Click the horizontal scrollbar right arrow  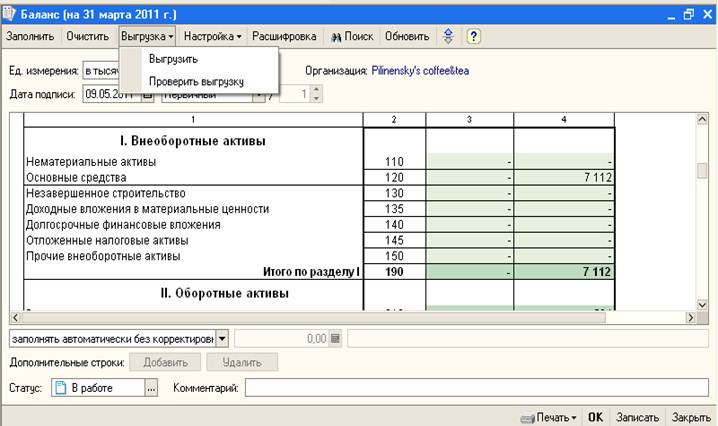pos(691,317)
